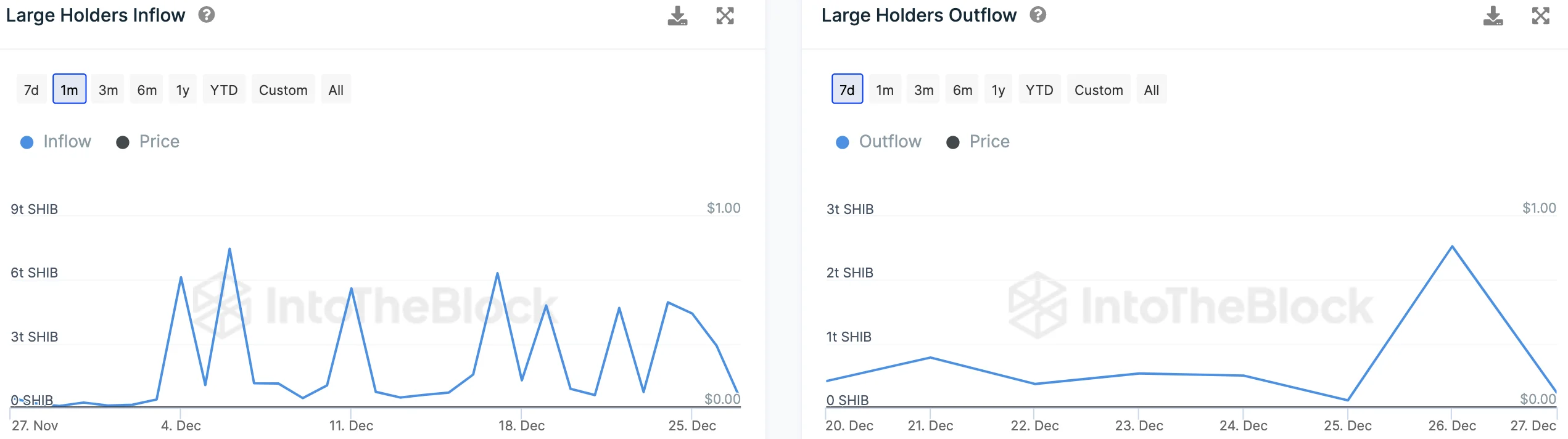Toggle Price series in inflow chart legend
Image resolution: width=1568 pixels, height=439 pixels.
click(148, 142)
